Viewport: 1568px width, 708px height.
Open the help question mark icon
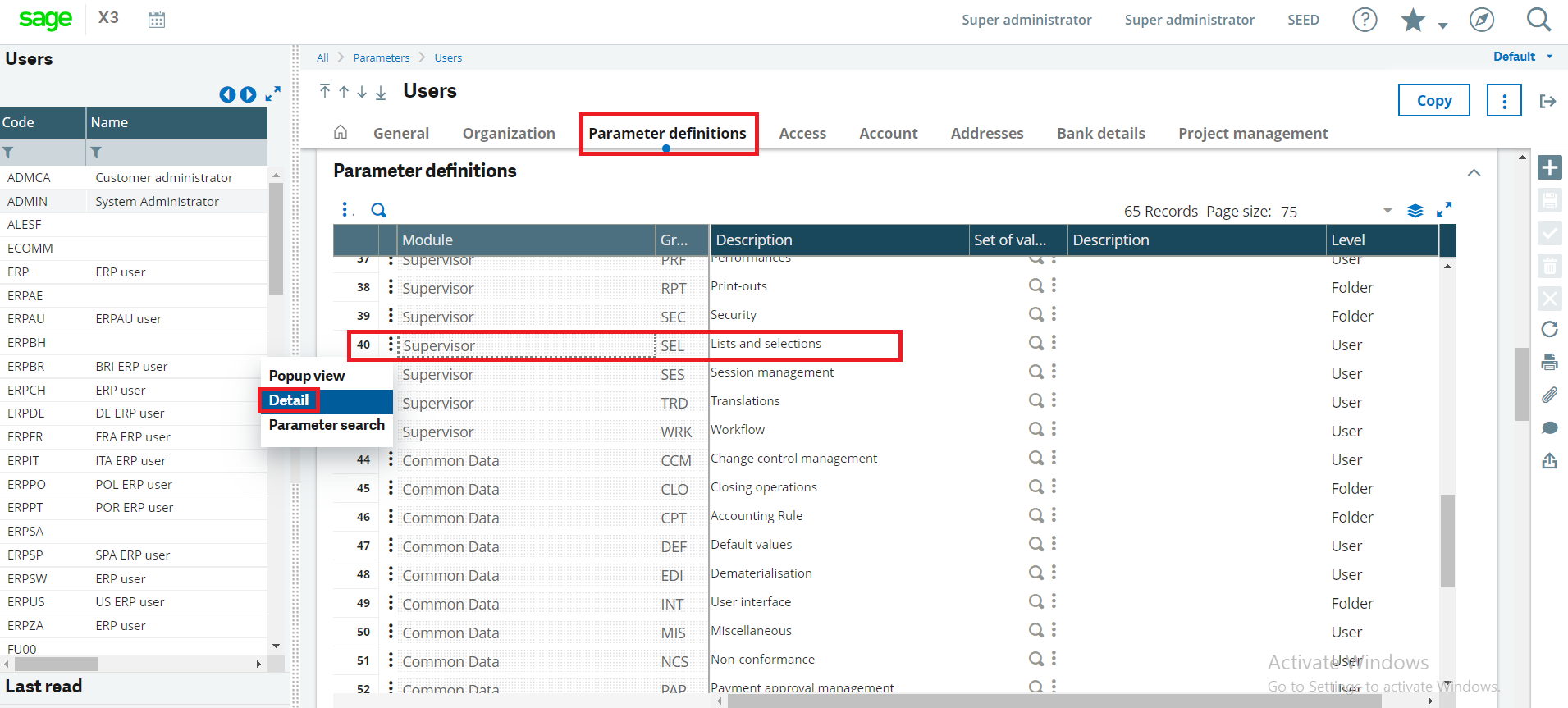(1365, 20)
